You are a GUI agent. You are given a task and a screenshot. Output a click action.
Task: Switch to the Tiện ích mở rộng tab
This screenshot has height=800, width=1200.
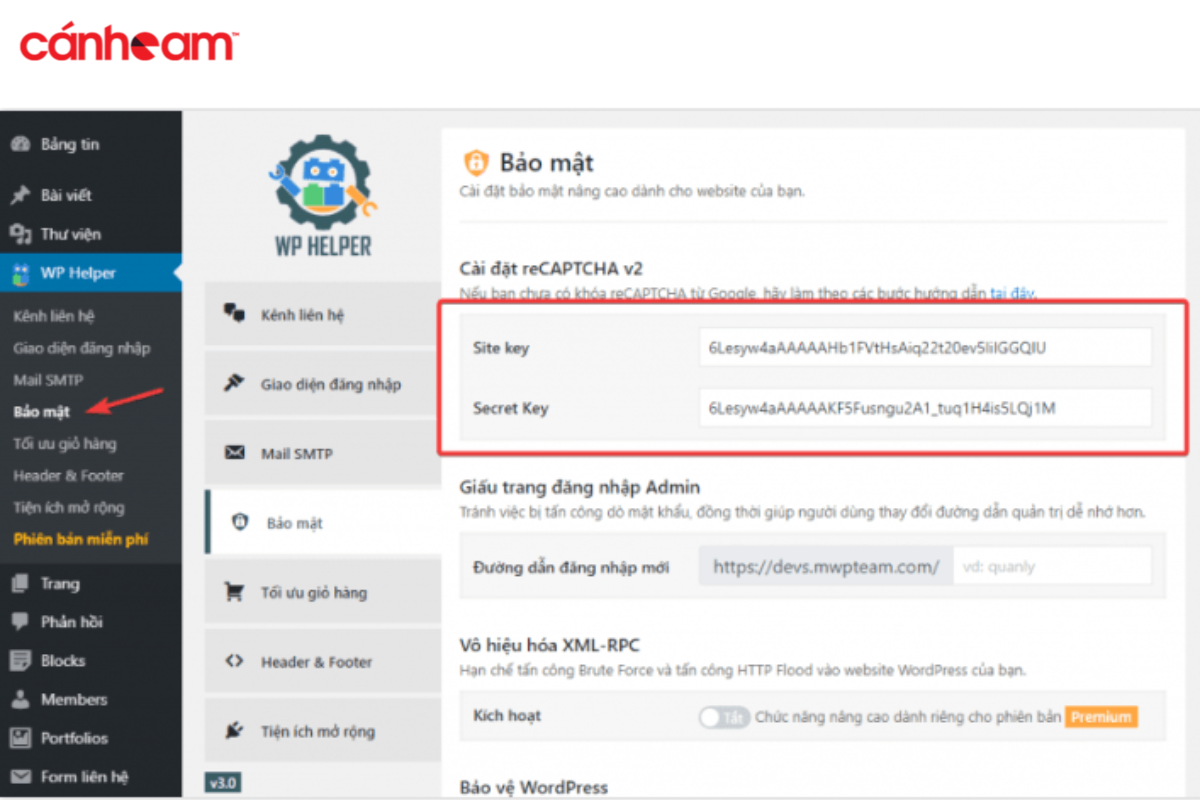[x=323, y=731]
